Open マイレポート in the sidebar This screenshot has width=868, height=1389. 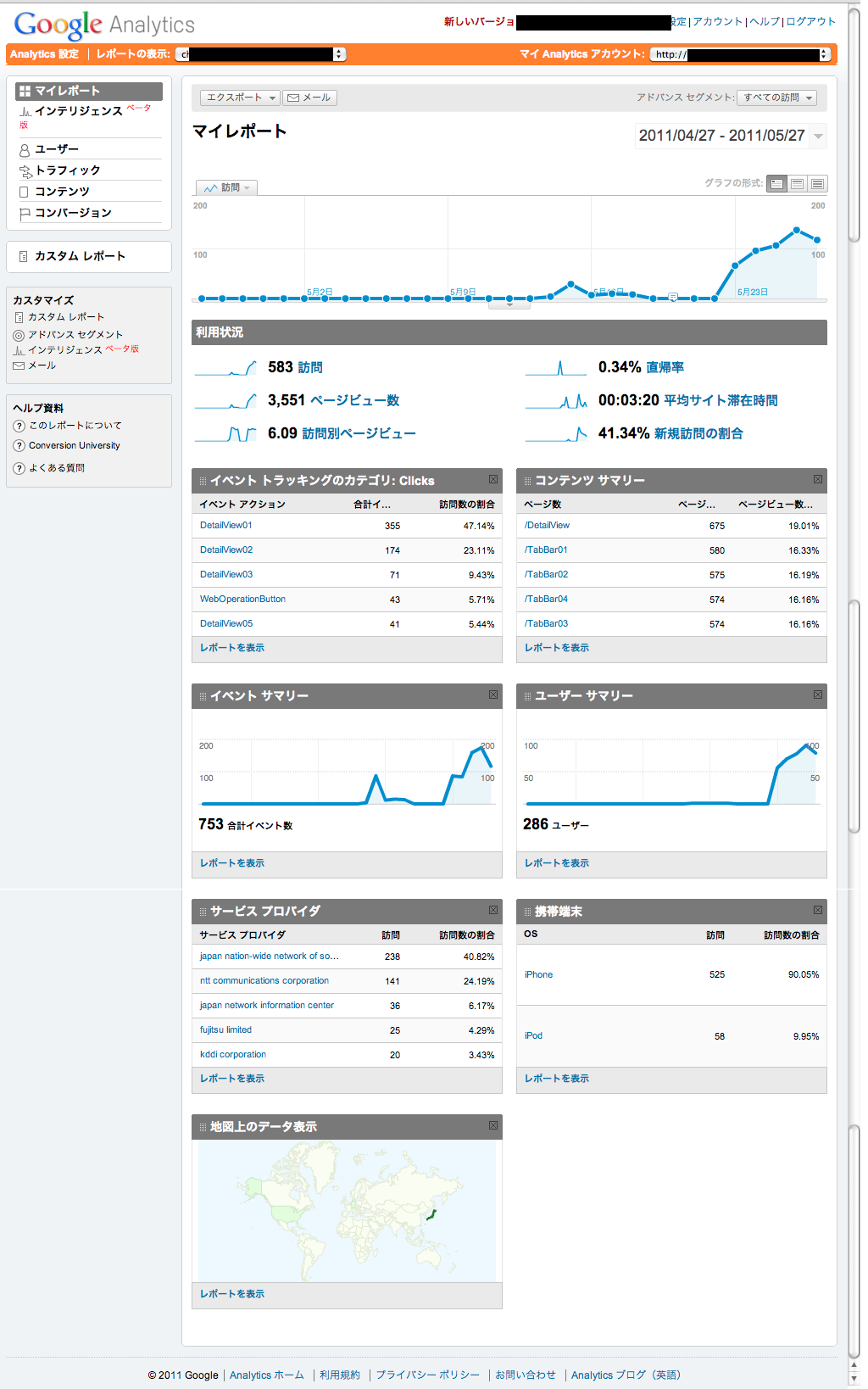(x=89, y=91)
